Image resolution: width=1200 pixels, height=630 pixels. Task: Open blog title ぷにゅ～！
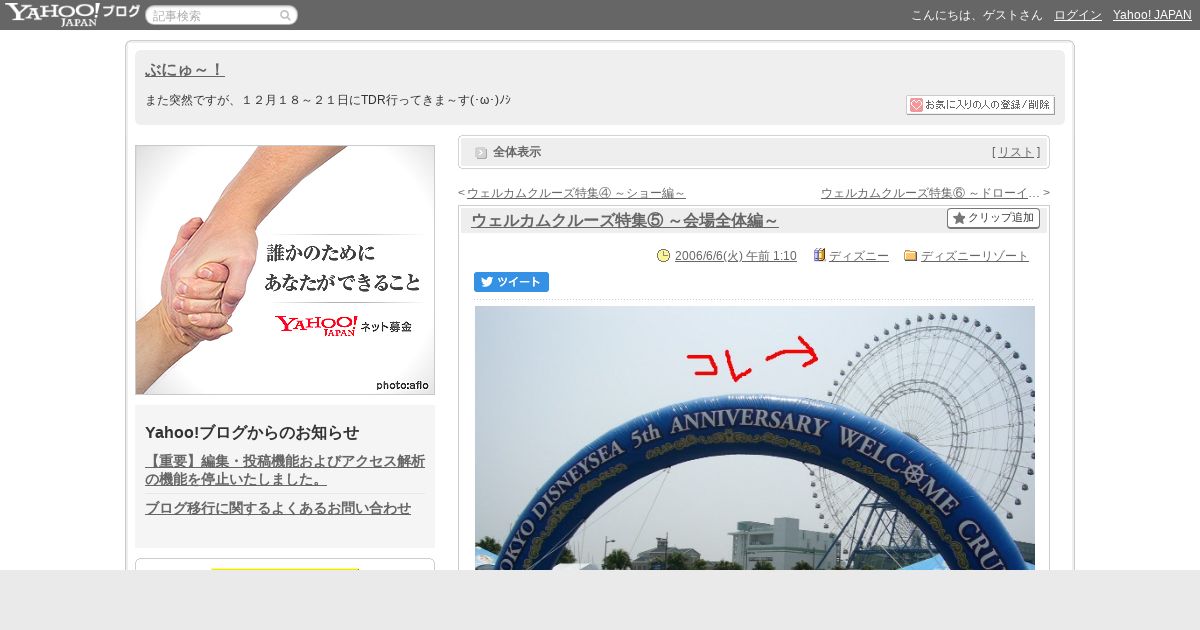tap(185, 69)
